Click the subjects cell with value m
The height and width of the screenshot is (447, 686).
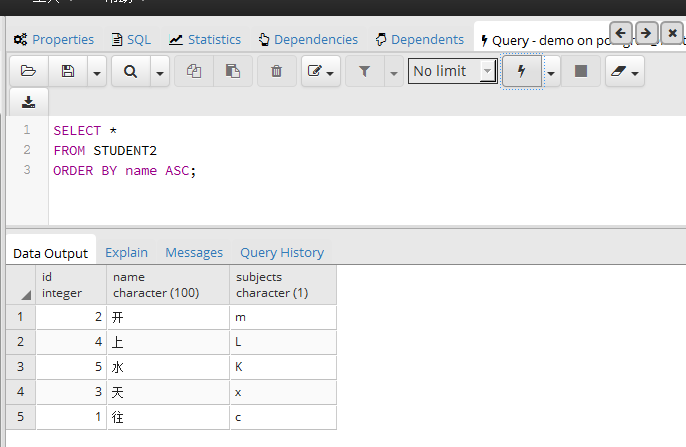coord(284,317)
